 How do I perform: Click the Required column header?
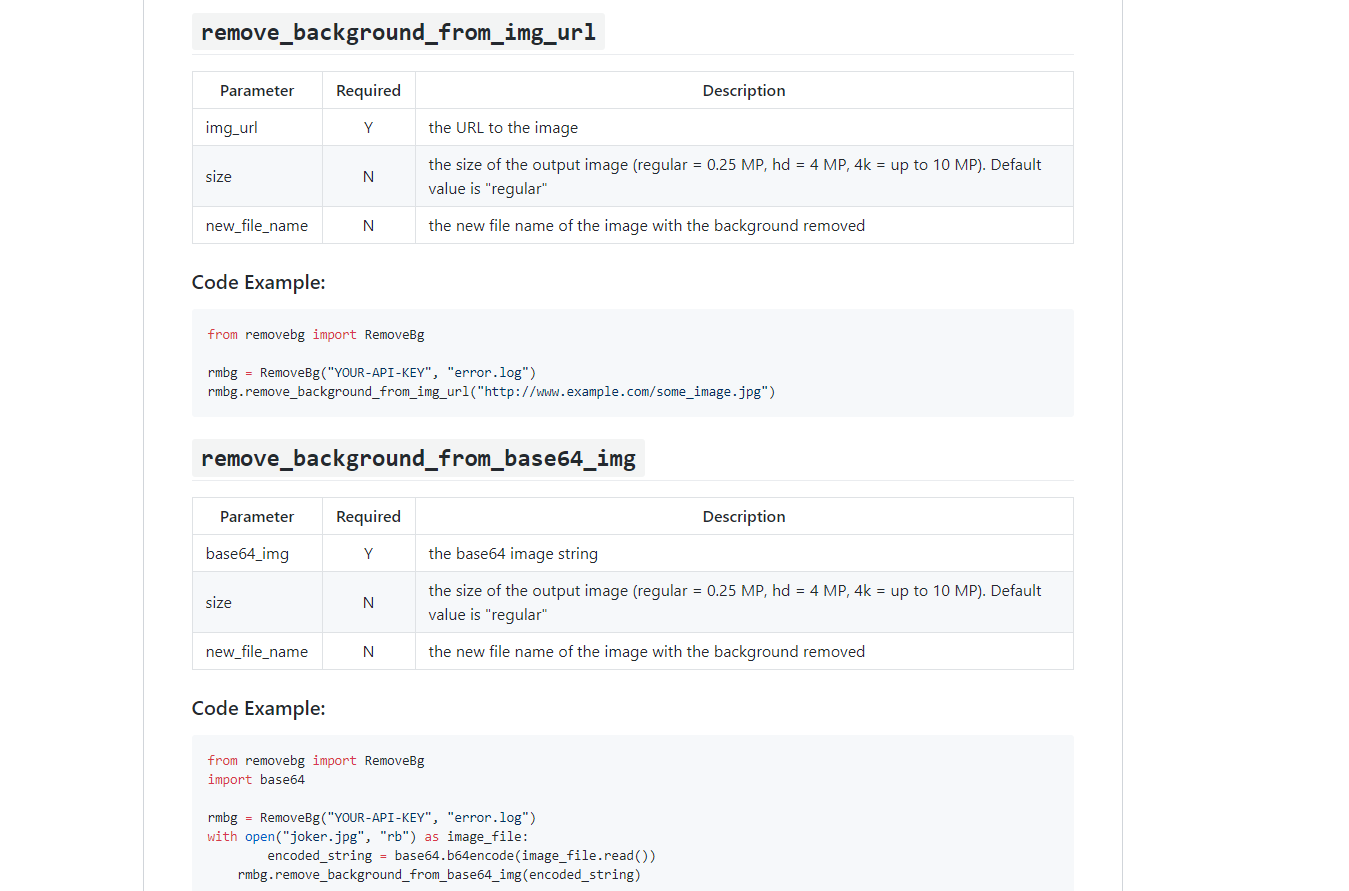point(368,90)
